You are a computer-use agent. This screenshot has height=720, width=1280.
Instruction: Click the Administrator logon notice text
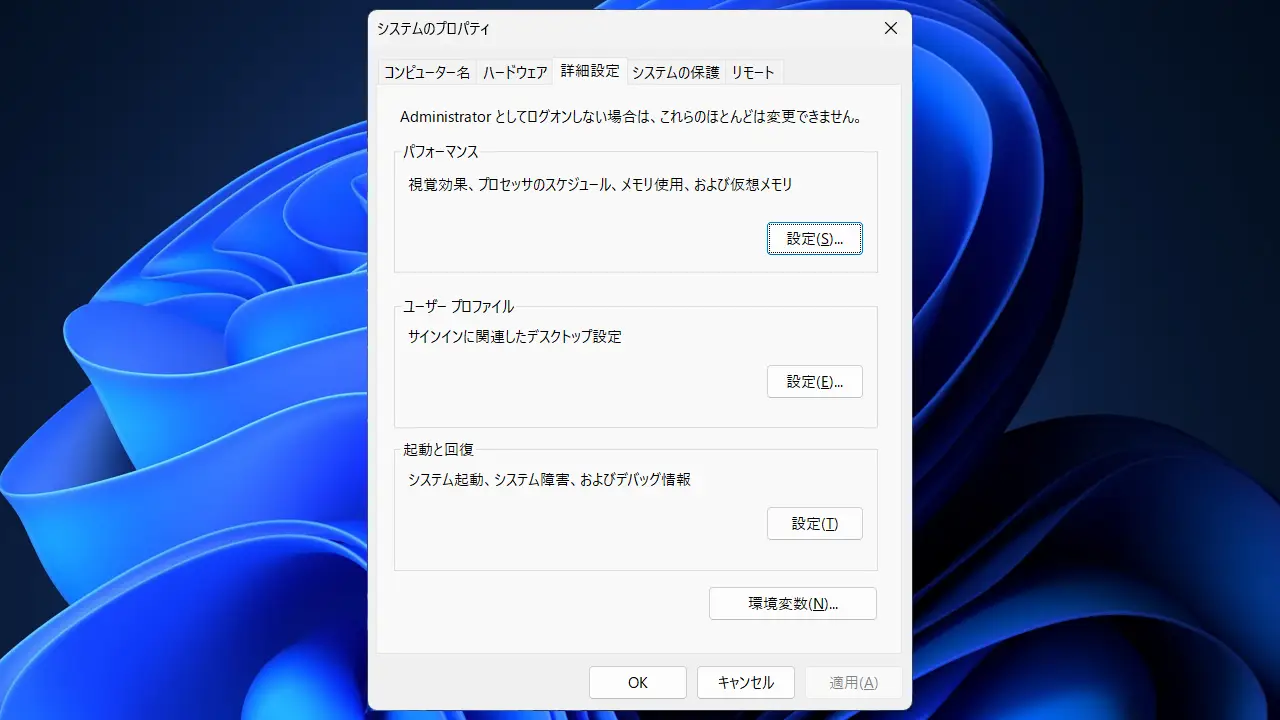(630, 117)
